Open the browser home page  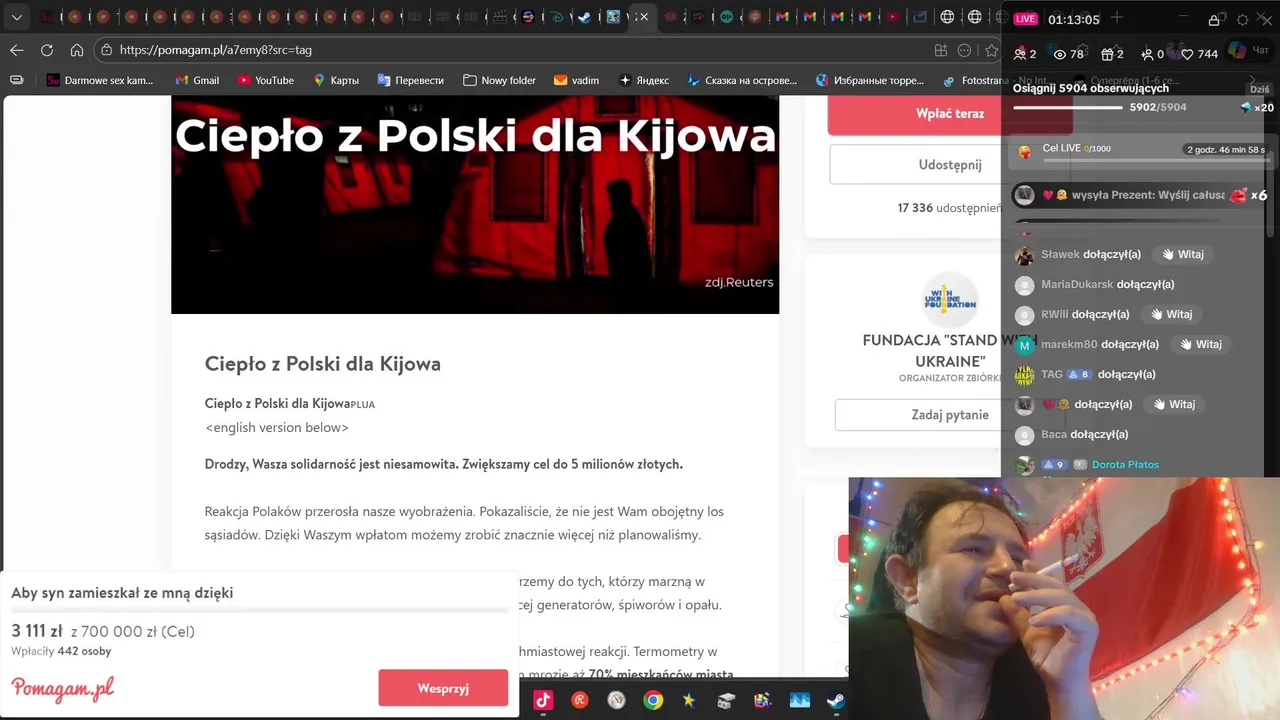pyautogui.click(x=77, y=50)
